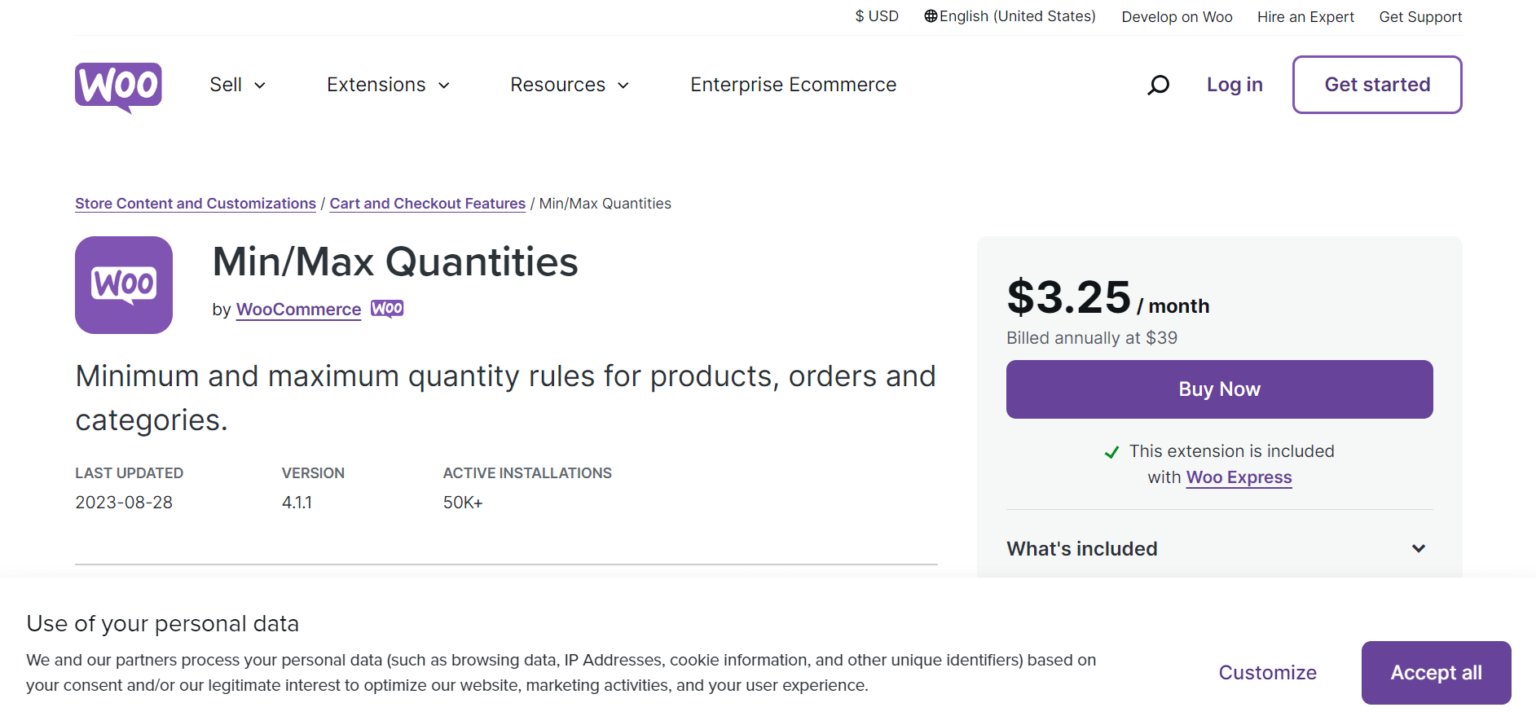Open the Extensions dropdown
The image size is (1536, 725).
pyautogui.click(x=387, y=84)
